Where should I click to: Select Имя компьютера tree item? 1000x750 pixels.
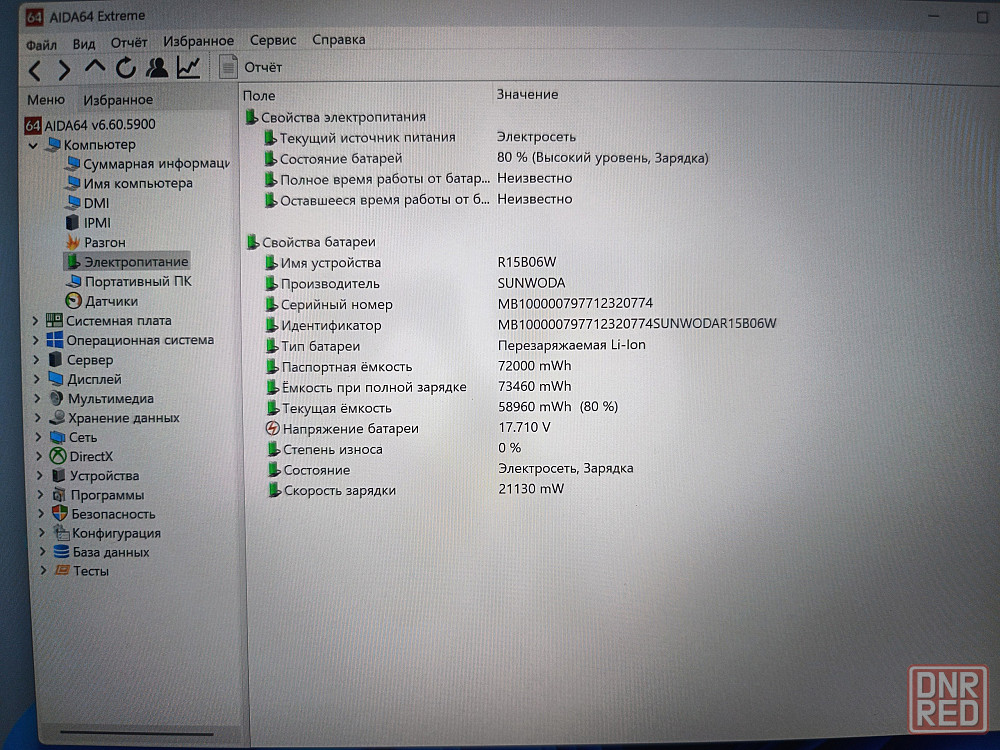point(129,184)
